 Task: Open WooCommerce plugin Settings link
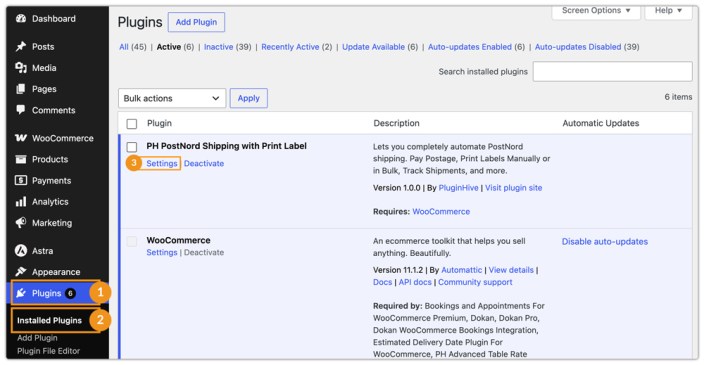162,252
